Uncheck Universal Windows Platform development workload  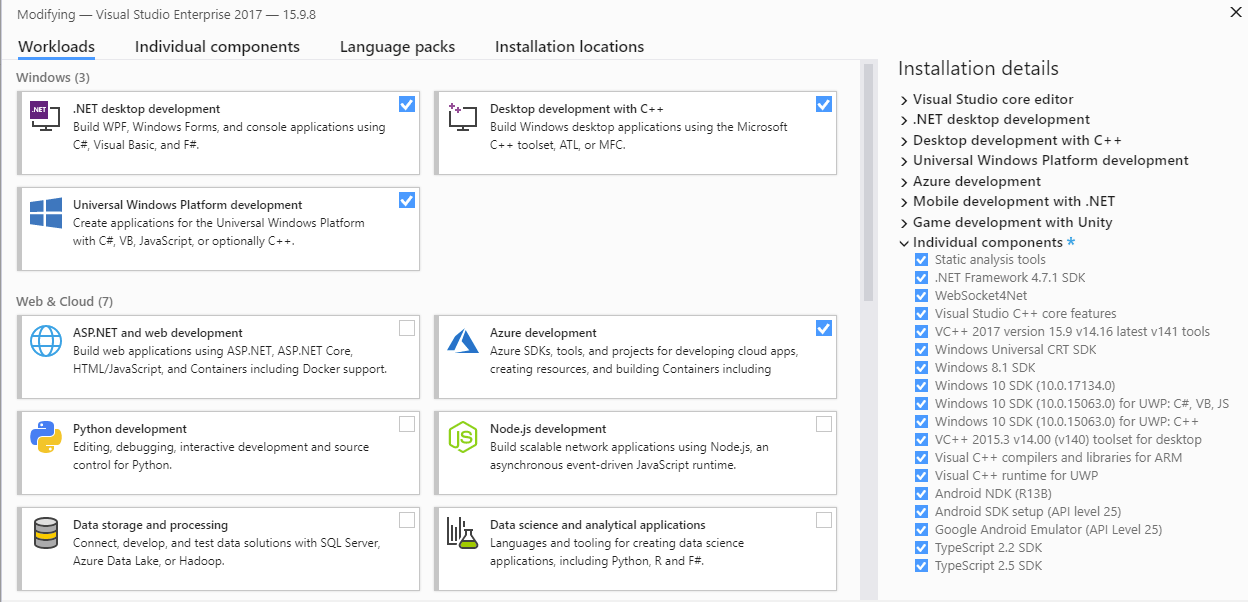[x=407, y=200]
